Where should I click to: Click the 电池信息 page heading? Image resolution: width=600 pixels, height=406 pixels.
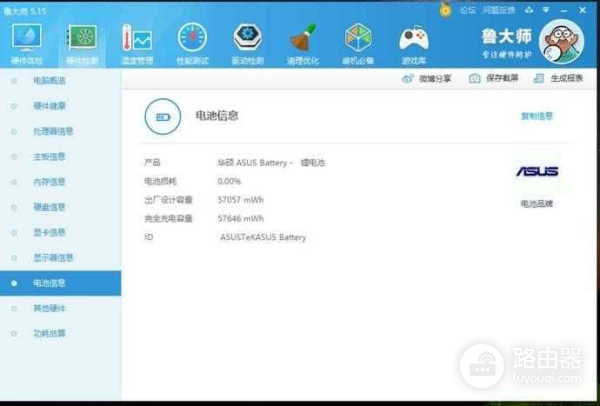pos(217,116)
